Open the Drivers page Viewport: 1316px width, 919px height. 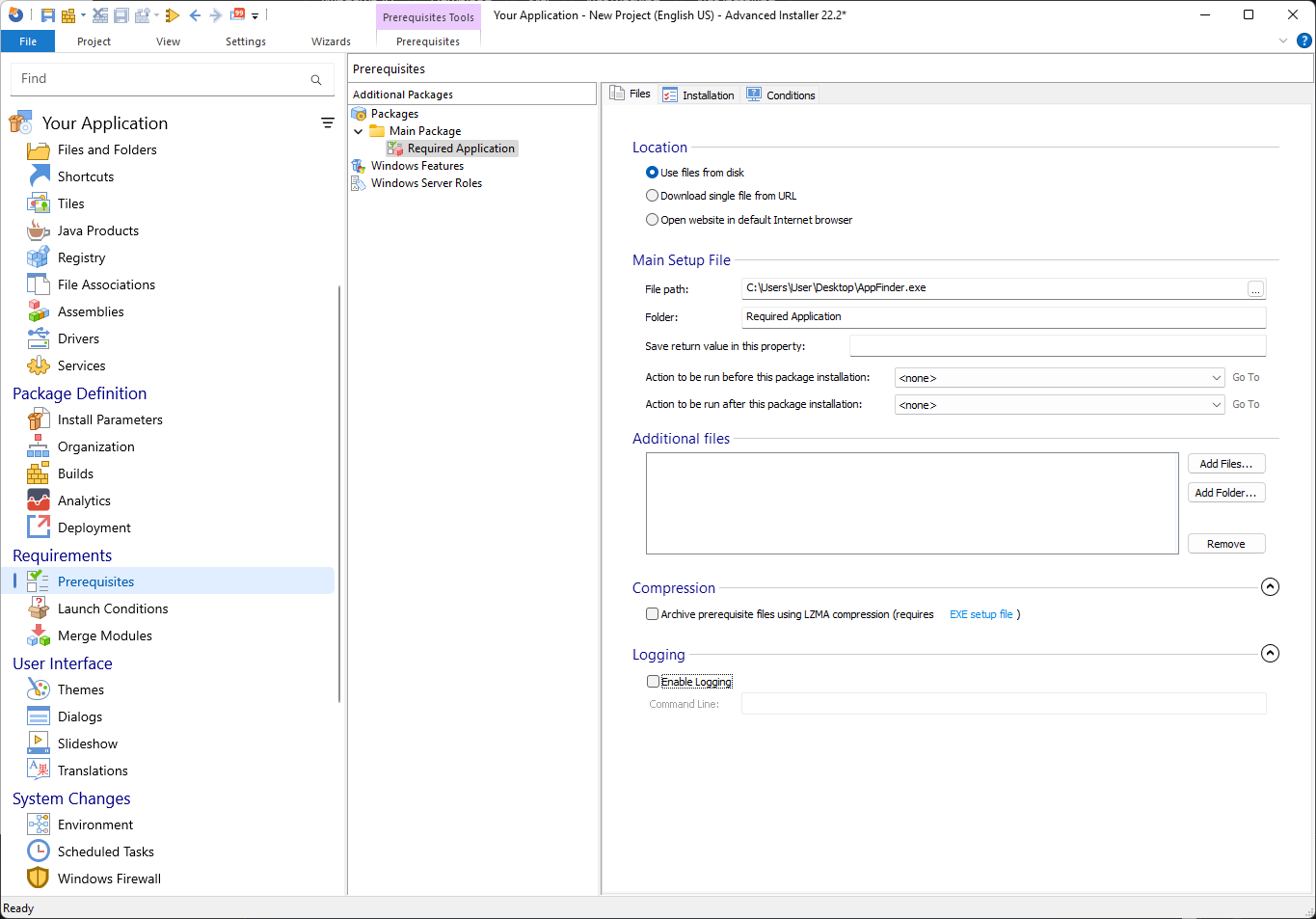point(78,338)
